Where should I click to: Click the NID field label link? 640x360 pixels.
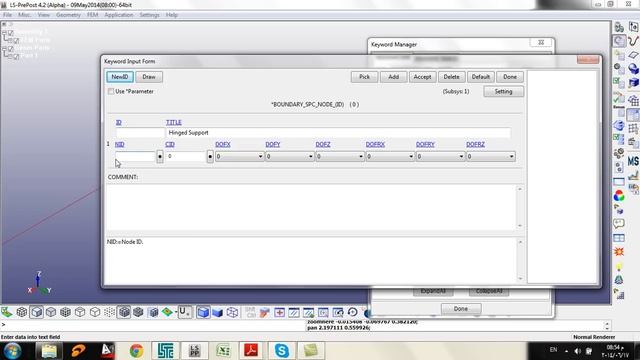tap(120, 144)
